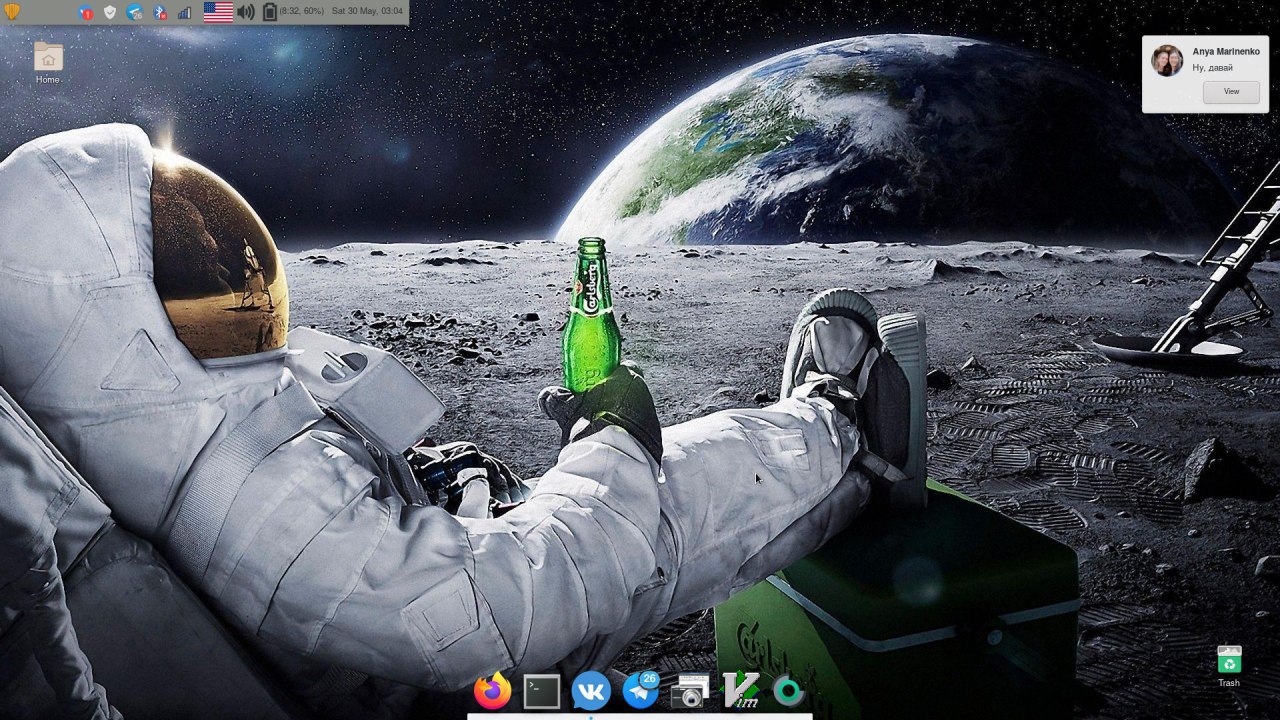Switch keyboard layout via US flag

coord(218,12)
